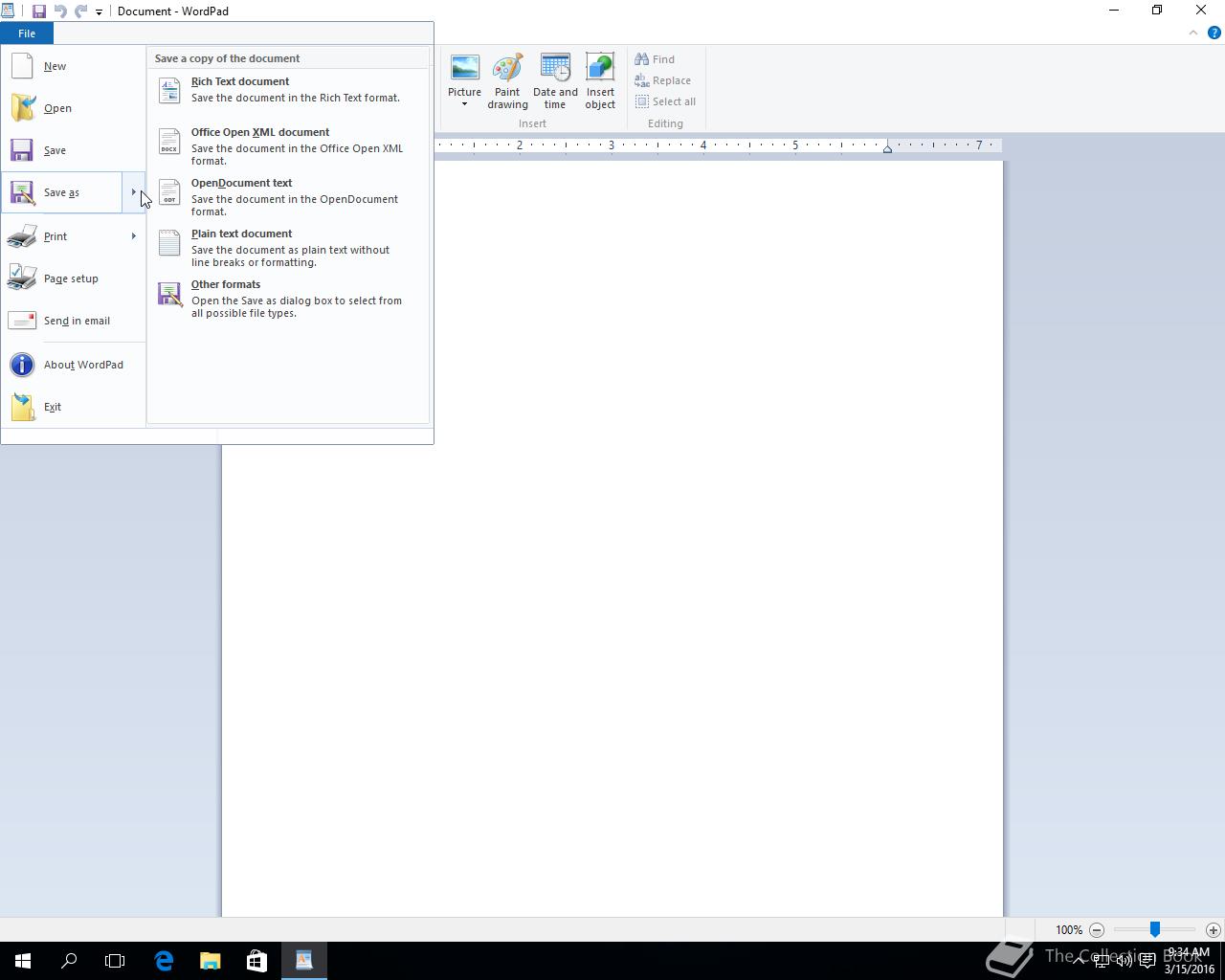Expand the Save as submenu arrow

pos(133,192)
